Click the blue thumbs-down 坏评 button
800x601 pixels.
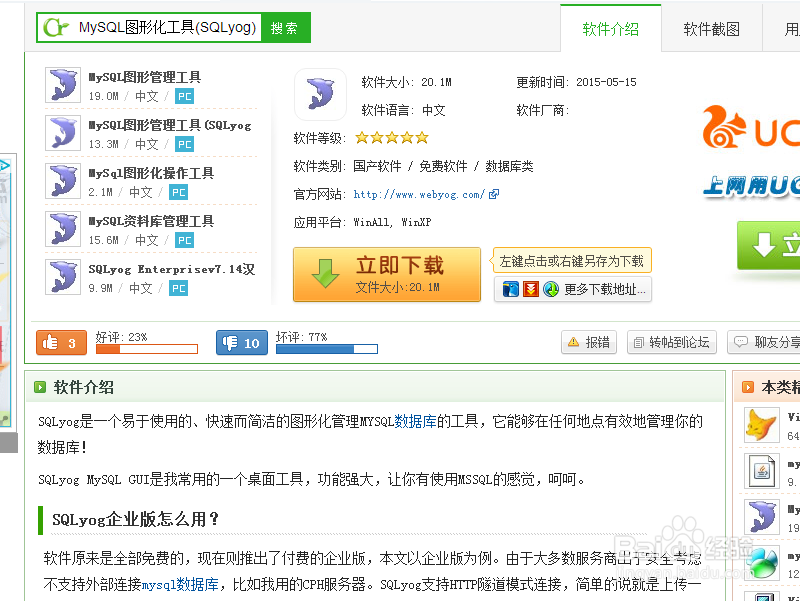pyautogui.click(x=242, y=342)
